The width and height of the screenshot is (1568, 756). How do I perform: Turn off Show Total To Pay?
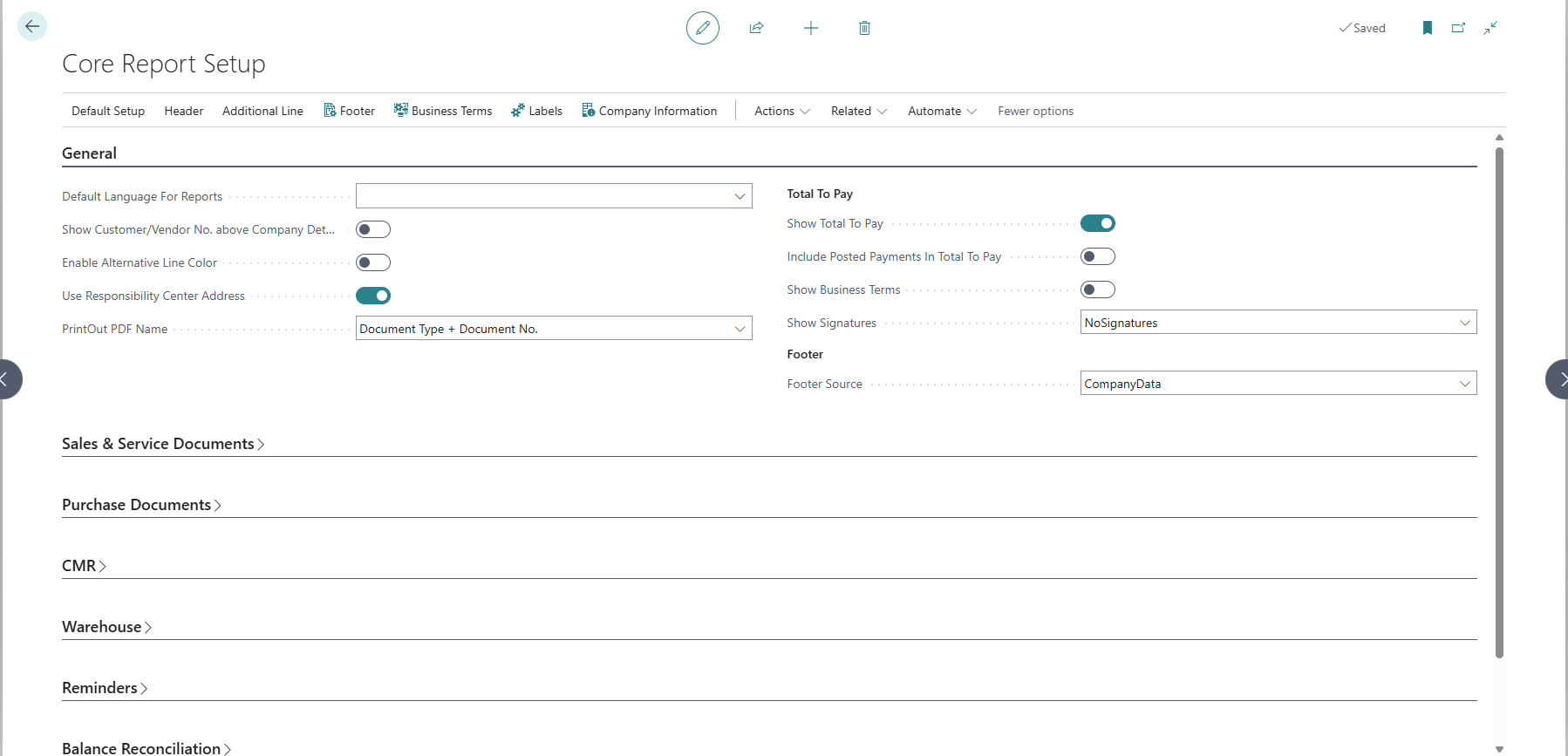[1097, 223]
